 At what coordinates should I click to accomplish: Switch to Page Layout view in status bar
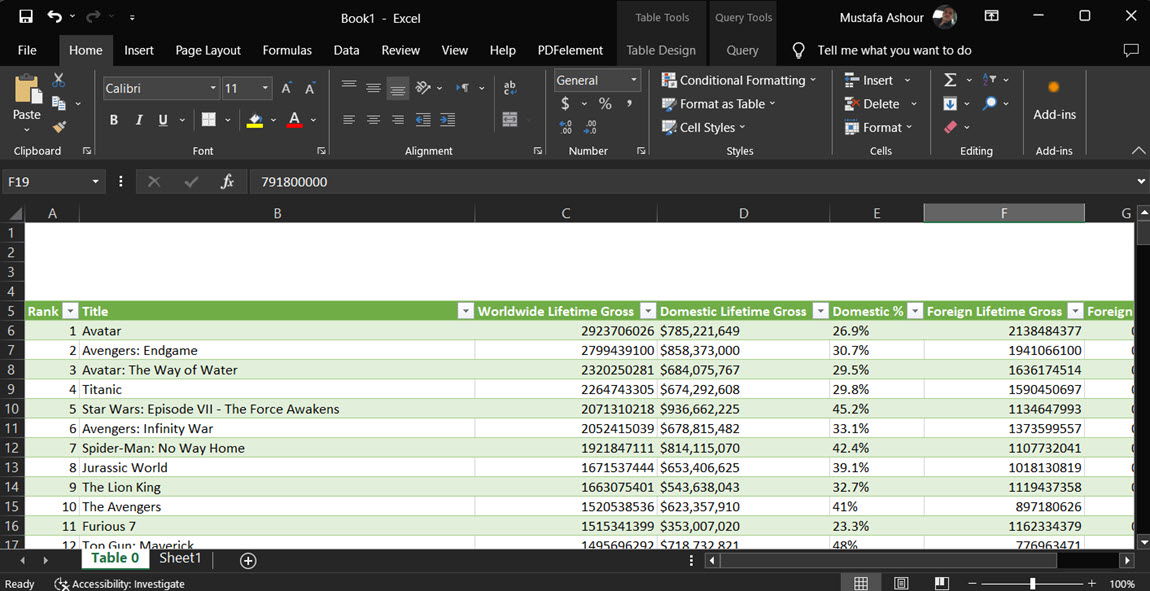[901, 582]
